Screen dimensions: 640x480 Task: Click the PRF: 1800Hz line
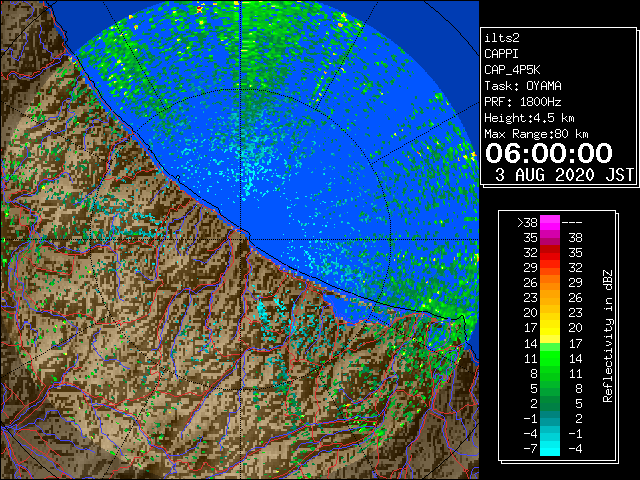click(x=523, y=102)
